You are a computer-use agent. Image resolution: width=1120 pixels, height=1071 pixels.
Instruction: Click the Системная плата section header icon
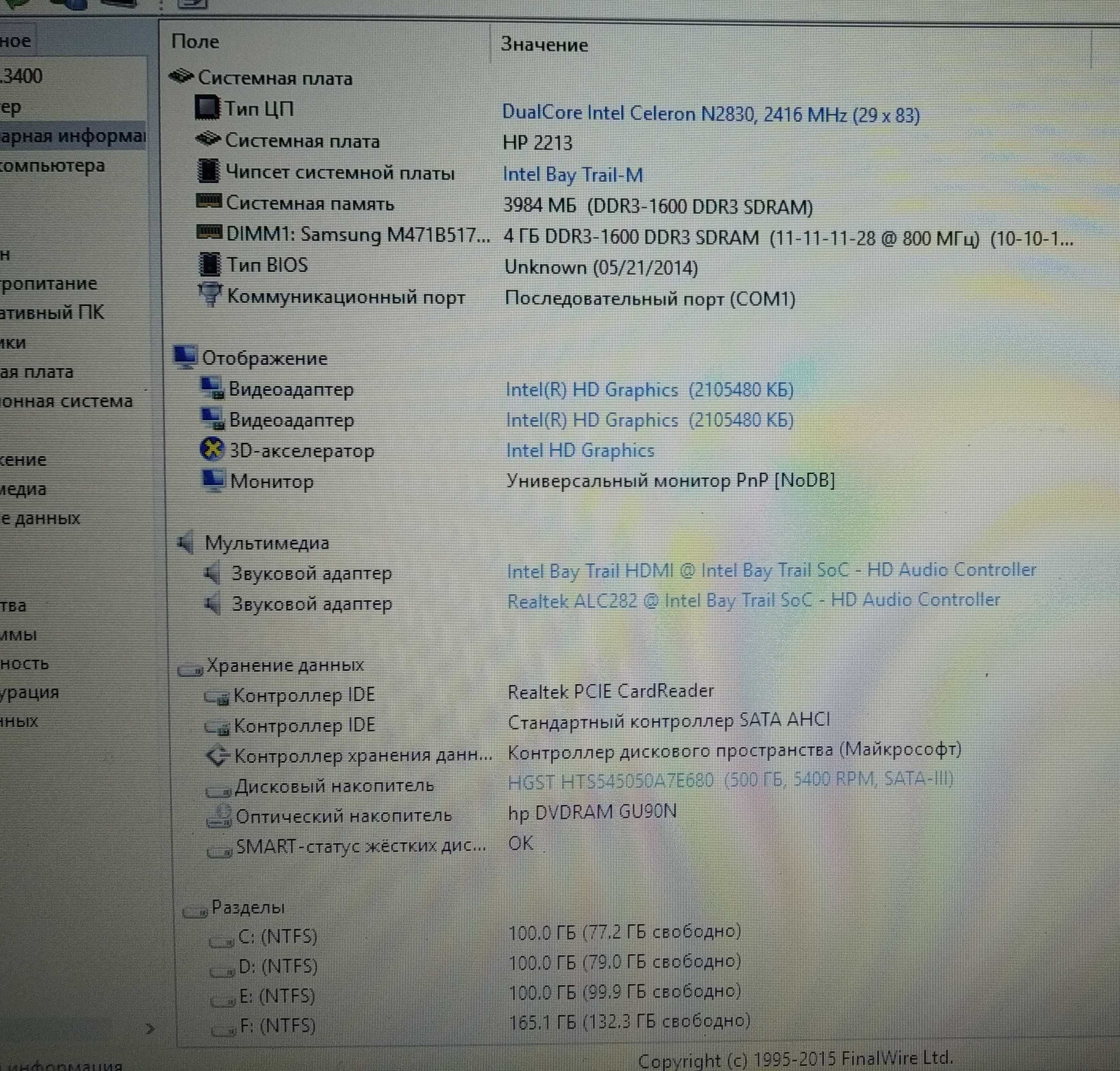click(181, 76)
